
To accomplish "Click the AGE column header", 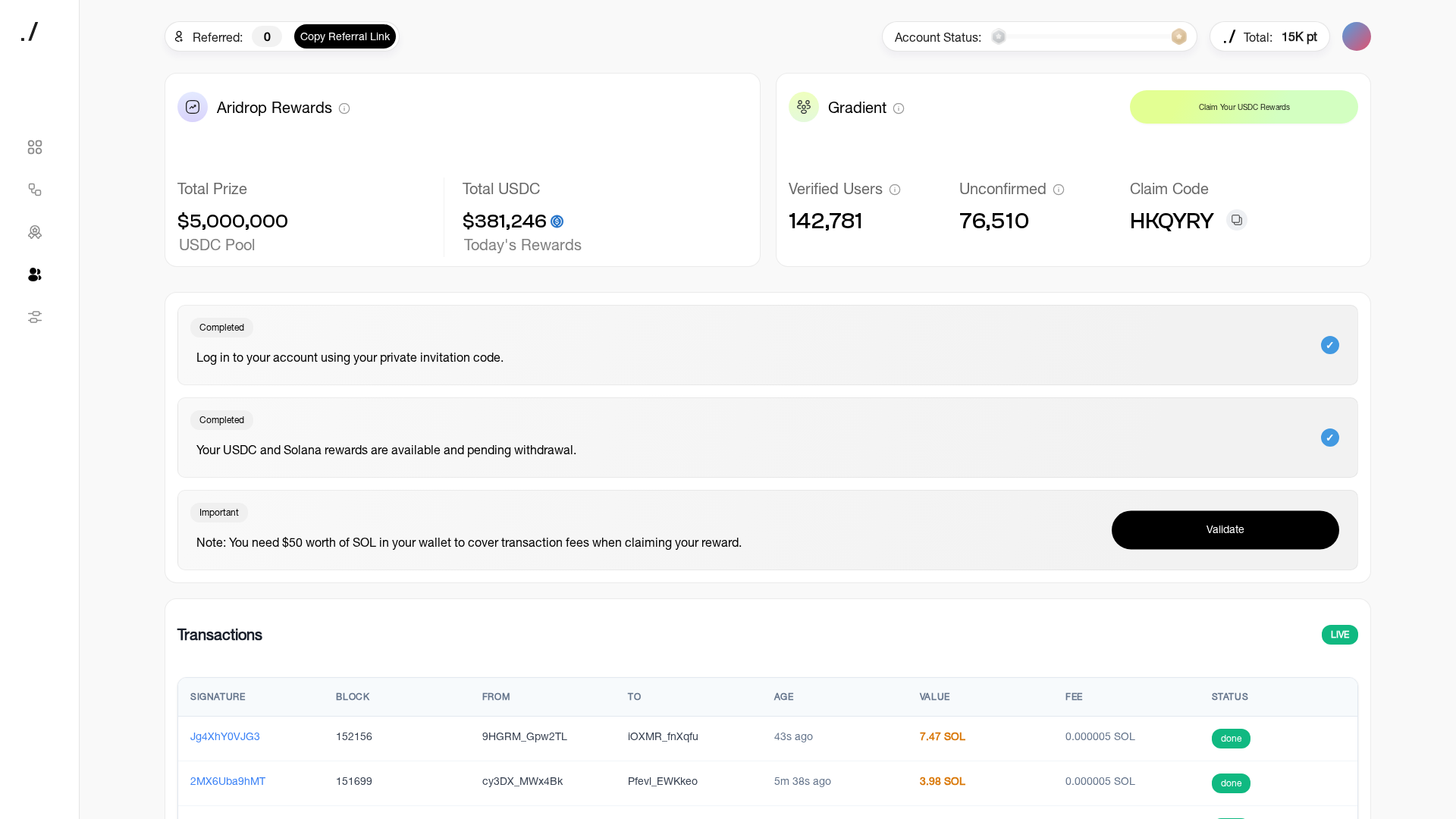I will (783, 697).
